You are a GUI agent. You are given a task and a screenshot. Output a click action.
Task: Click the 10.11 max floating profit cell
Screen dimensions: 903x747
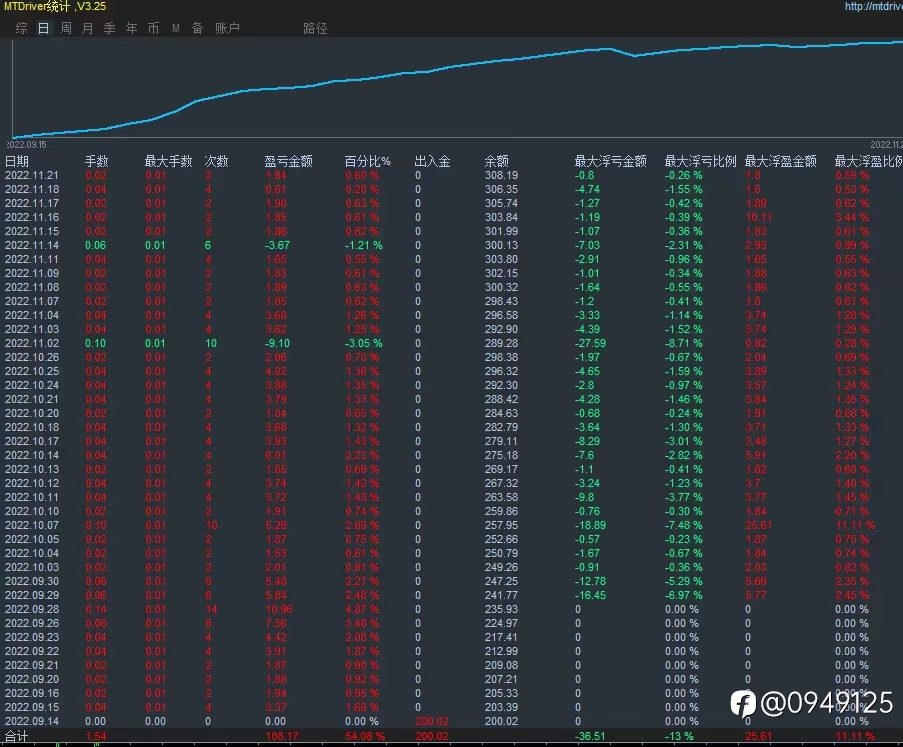coord(758,217)
